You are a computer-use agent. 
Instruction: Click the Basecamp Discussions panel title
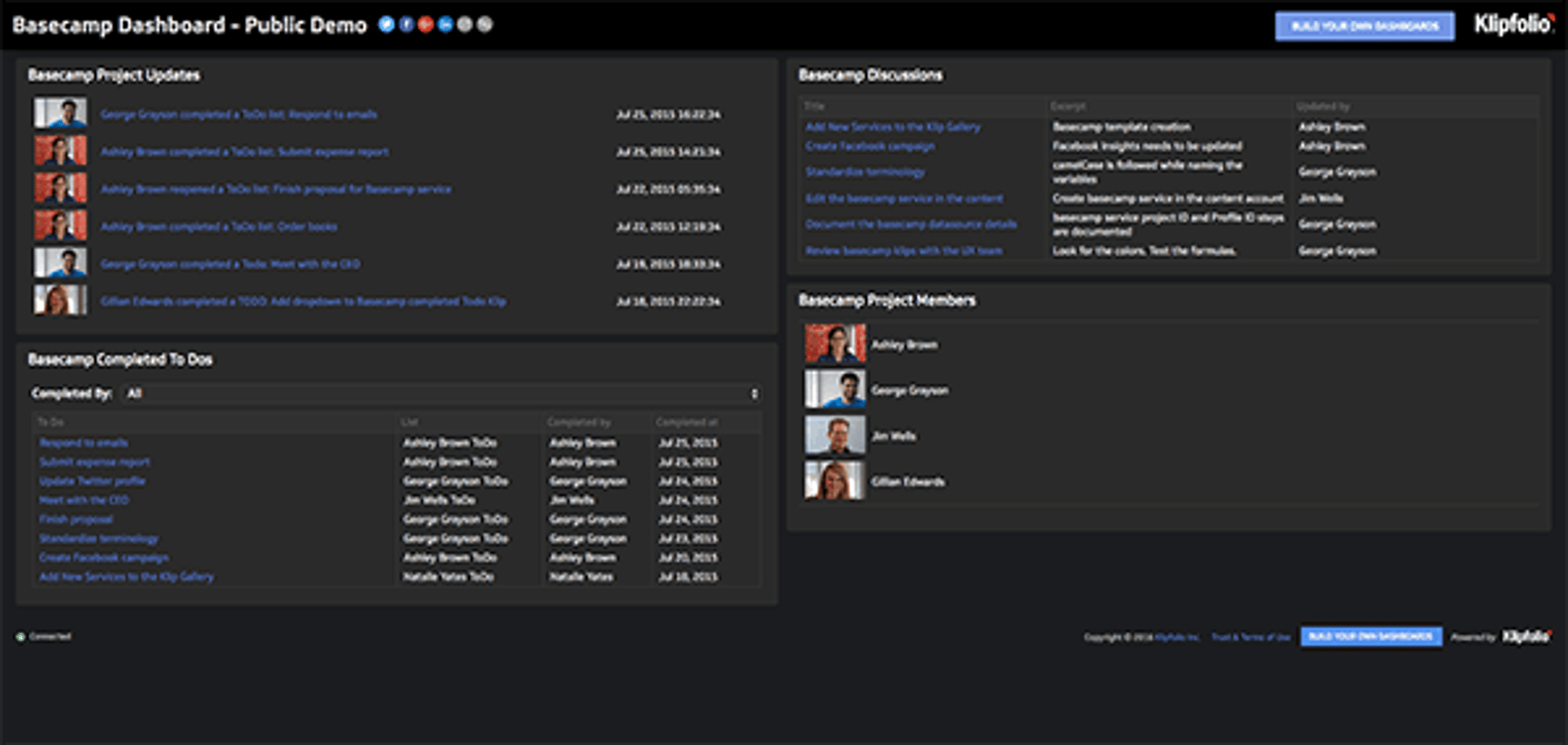[871, 75]
